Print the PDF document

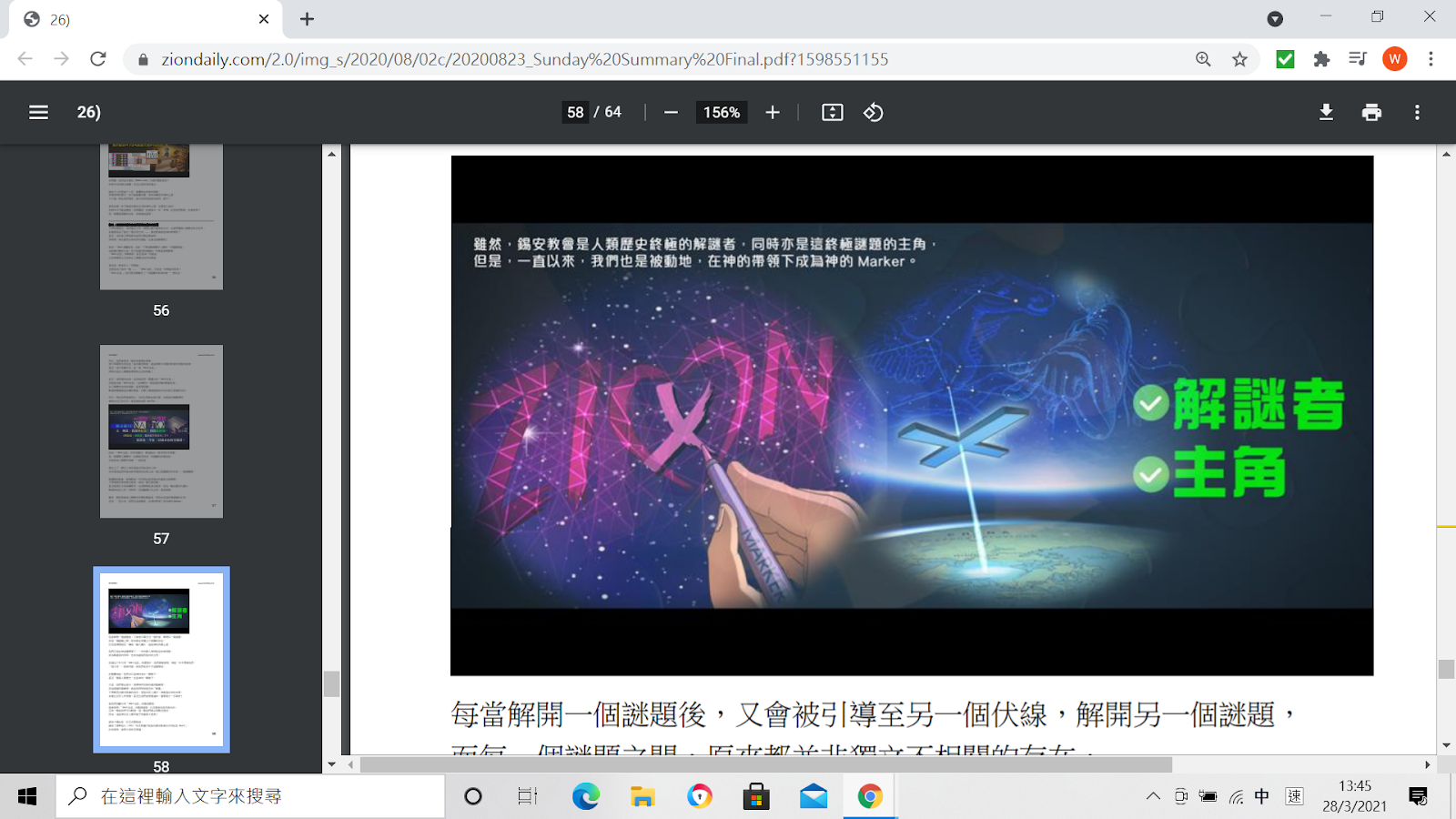tap(1371, 112)
